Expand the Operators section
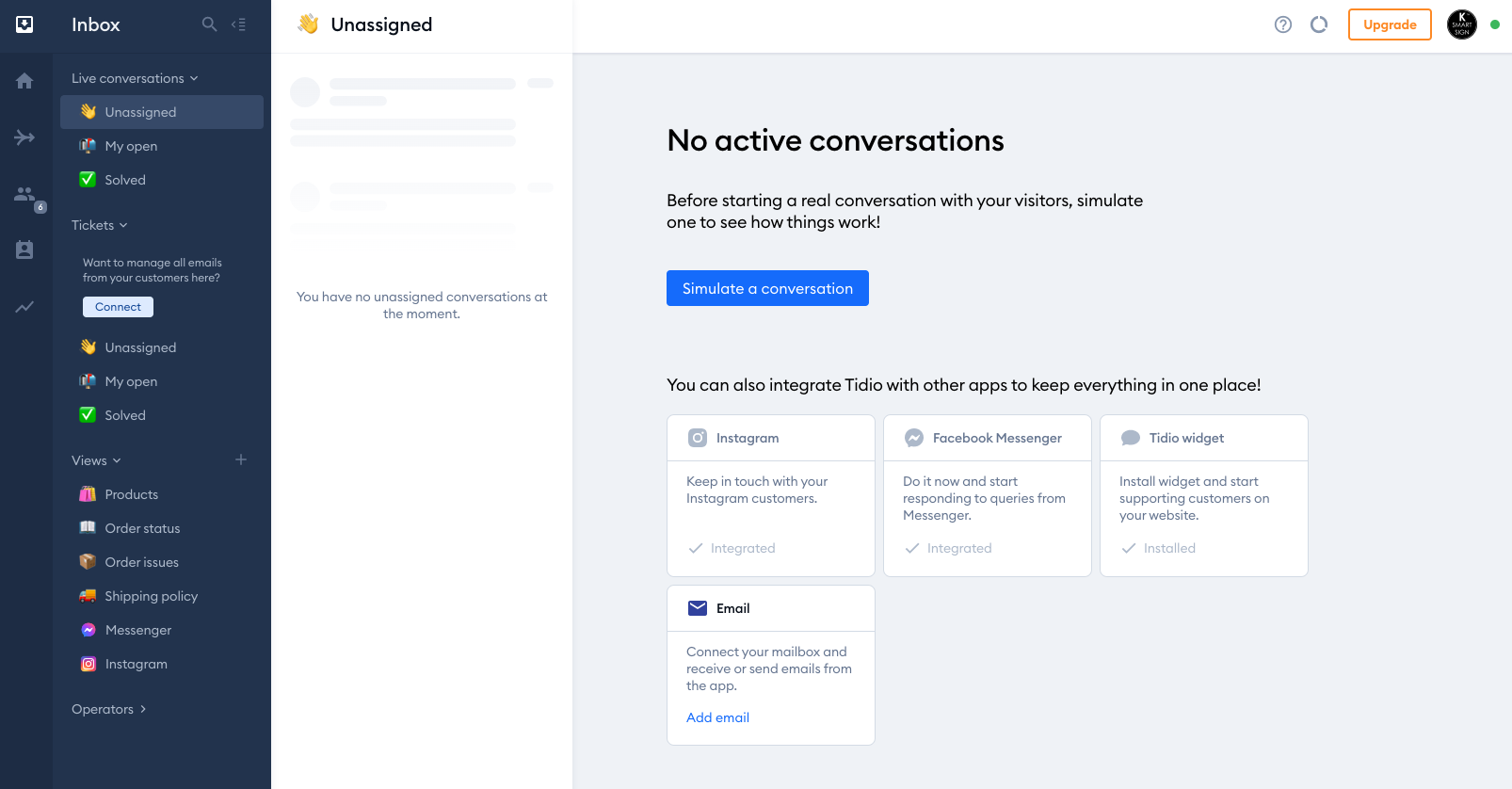The height and width of the screenshot is (789, 1512). pyautogui.click(x=108, y=709)
